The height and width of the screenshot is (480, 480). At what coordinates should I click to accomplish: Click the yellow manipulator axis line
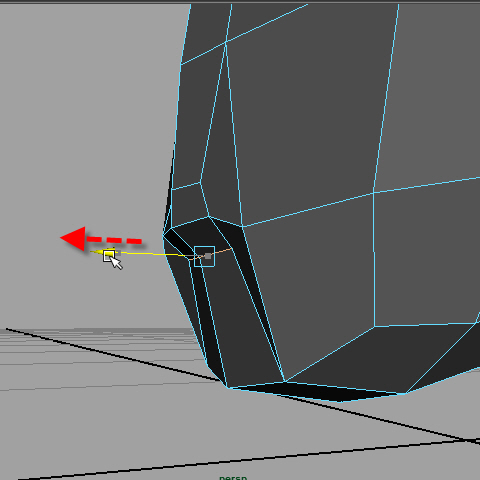152,254
